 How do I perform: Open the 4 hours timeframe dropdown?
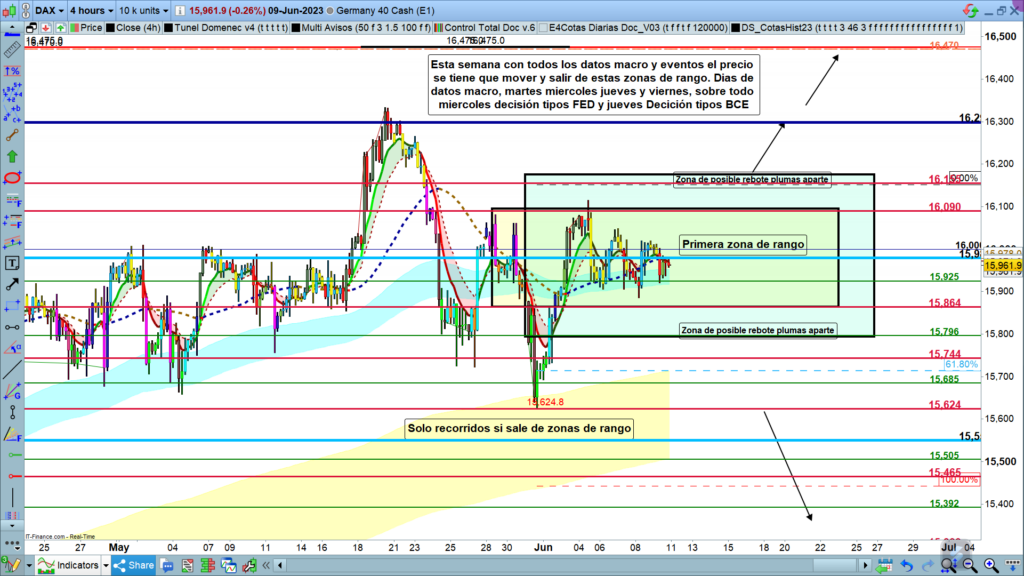click(x=92, y=10)
